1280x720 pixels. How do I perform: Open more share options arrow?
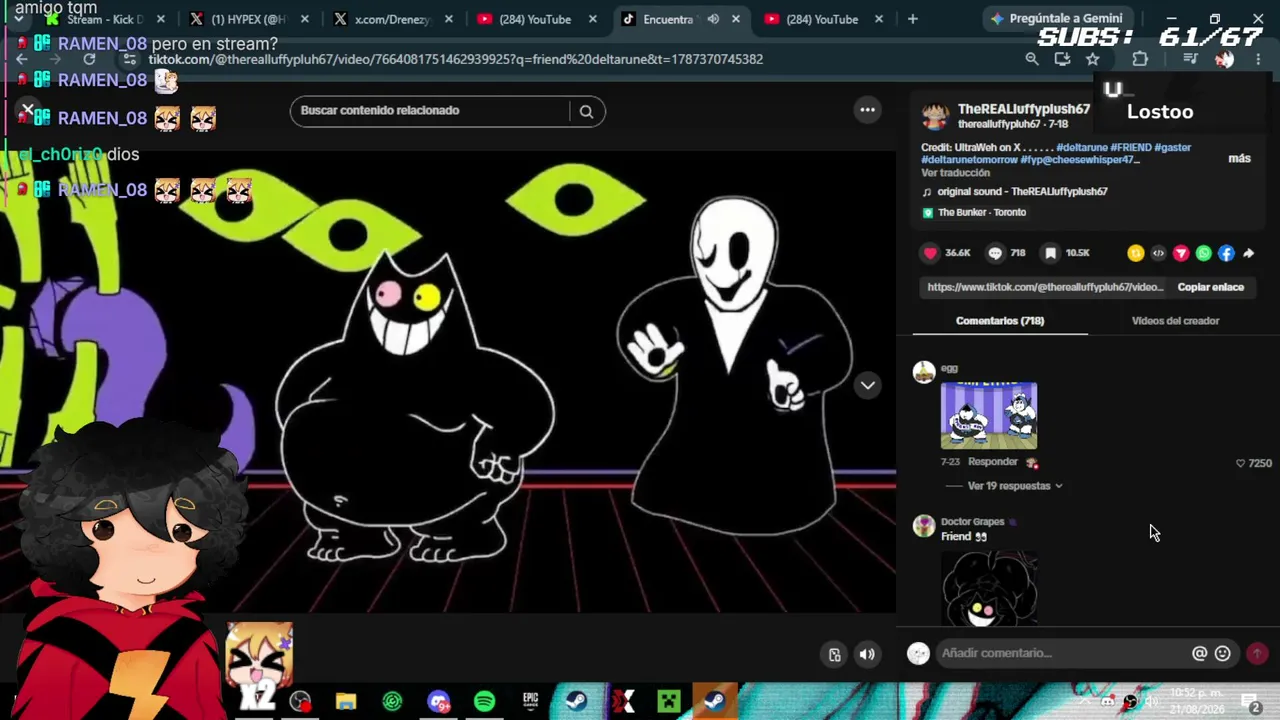[1249, 253]
